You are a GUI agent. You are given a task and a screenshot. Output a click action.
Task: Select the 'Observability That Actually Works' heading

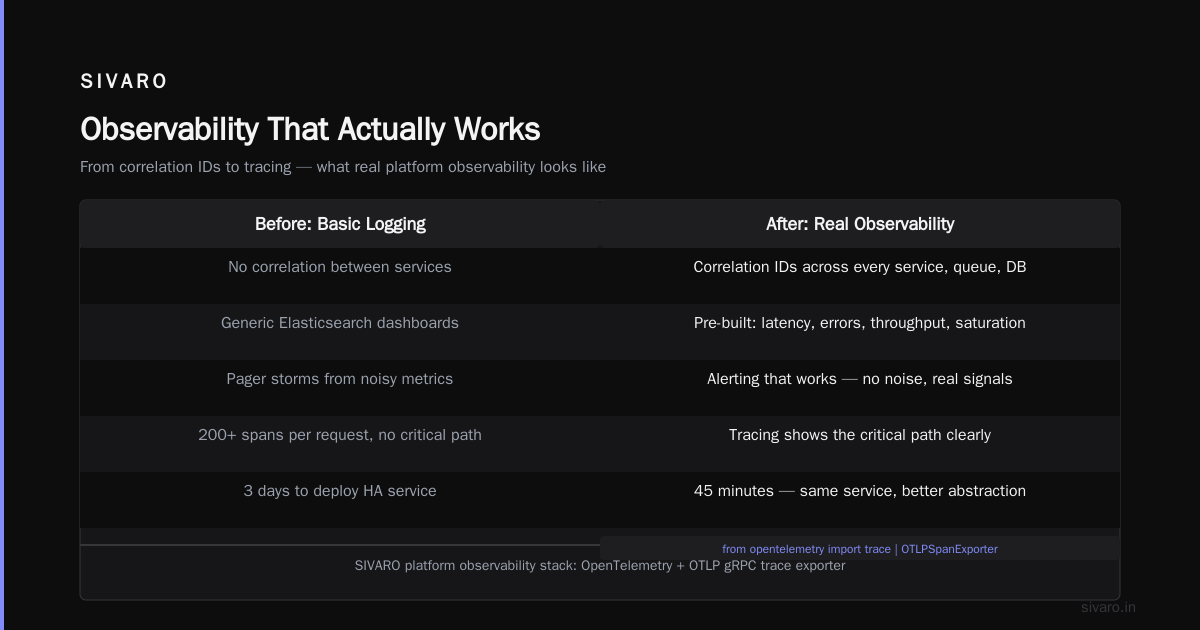tap(310, 129)
